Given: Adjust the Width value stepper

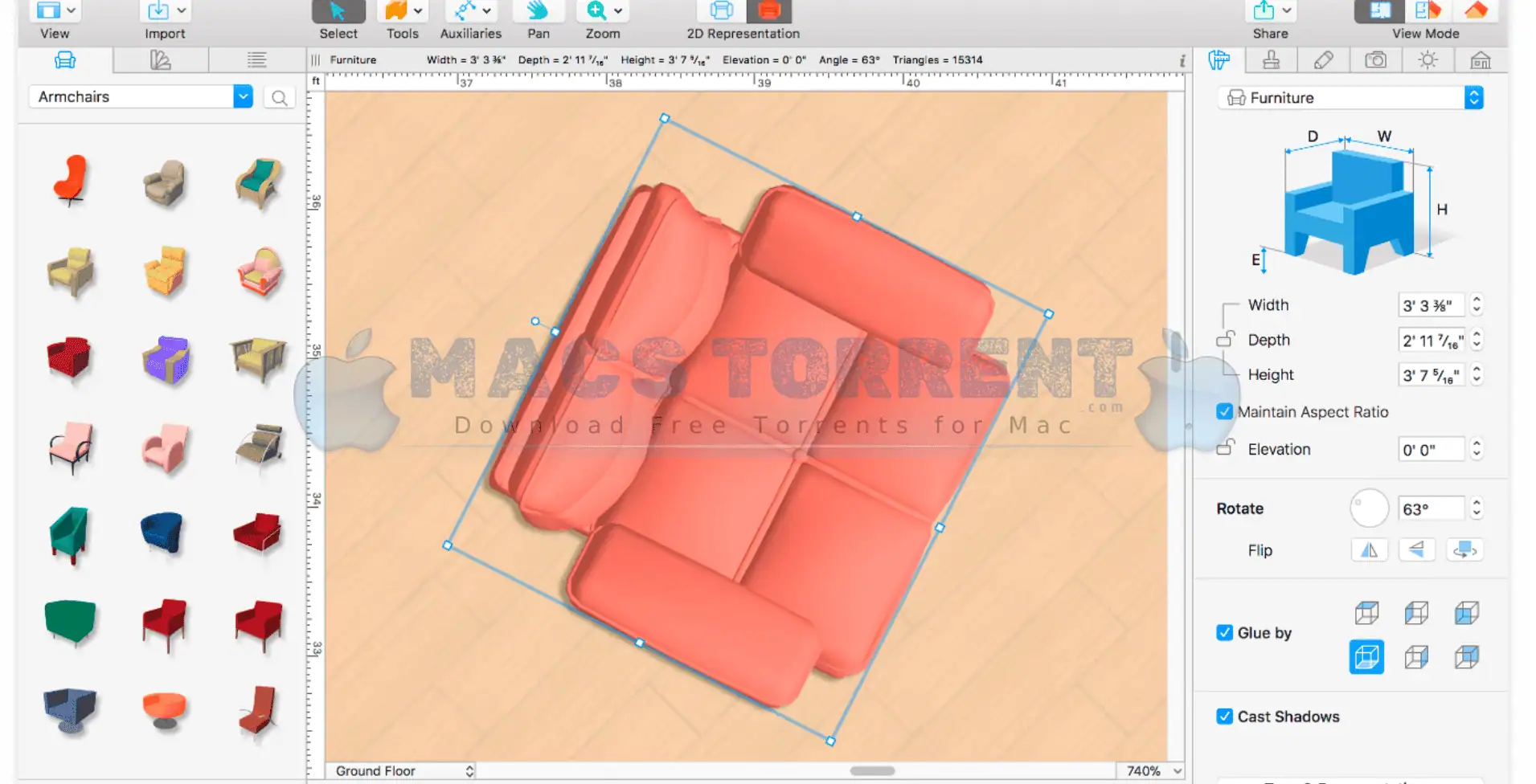Looking at the screenshot, I should [1477, 304].
